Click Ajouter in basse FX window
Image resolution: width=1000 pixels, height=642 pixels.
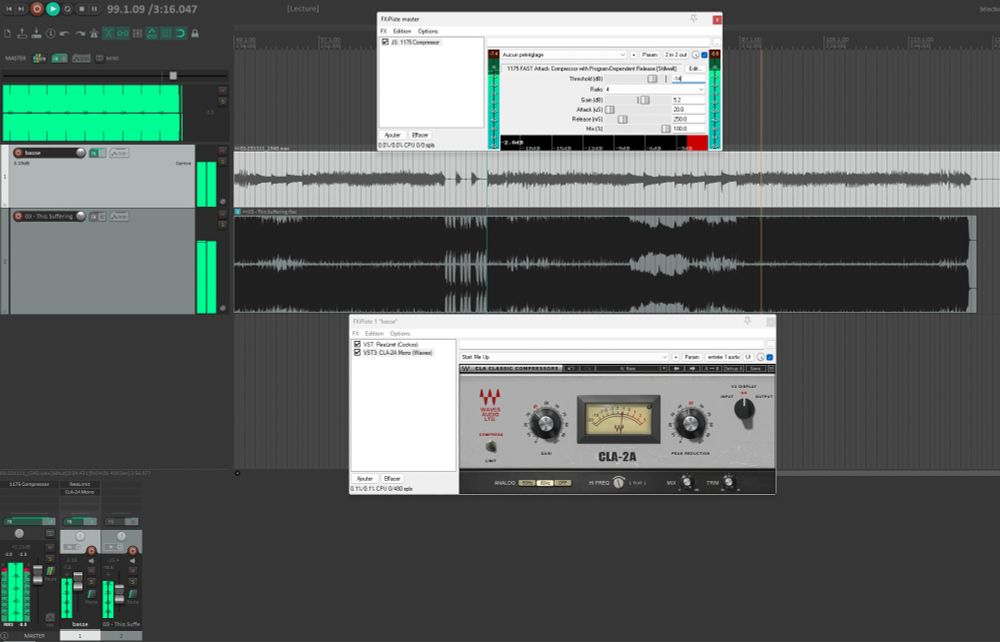(365, 478)
